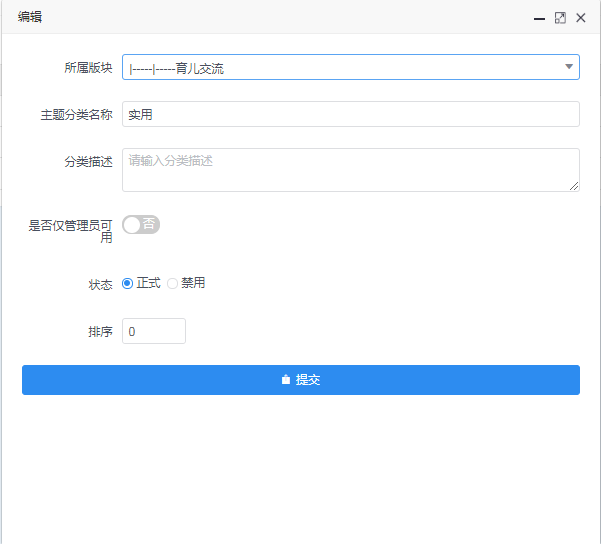Image resolution: width=601 pixels, height=544 pixels.
Task: Click the 状态 label text
Action: click(x=100, y=285)
